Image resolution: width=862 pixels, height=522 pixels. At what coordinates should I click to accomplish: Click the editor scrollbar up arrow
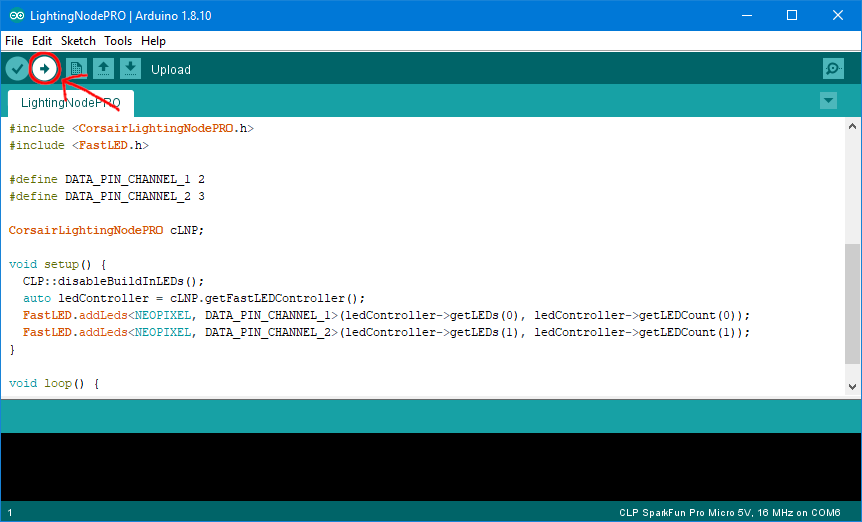853,126
